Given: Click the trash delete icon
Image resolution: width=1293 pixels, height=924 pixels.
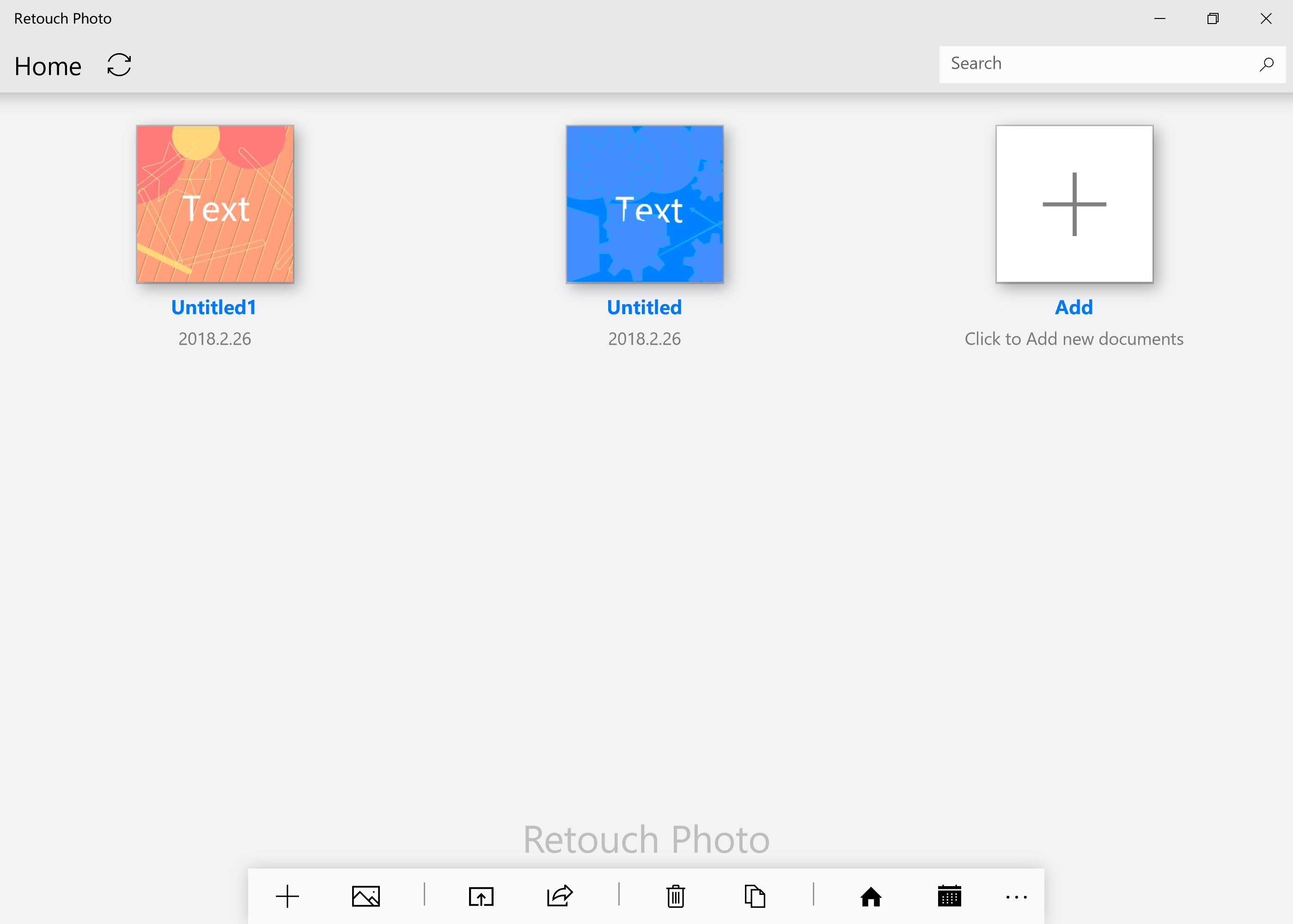Looking at the screenshot, I should click(x=676, y=897).
